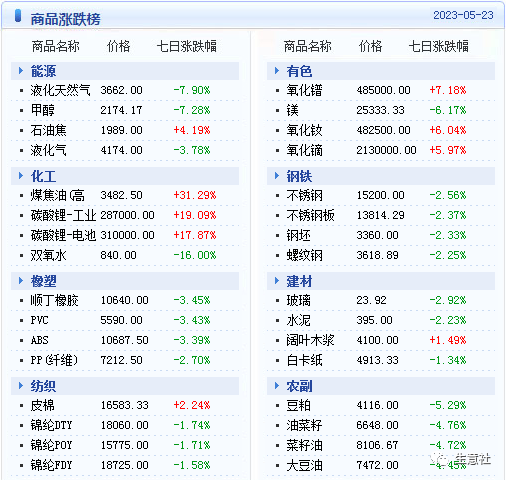Click the 商品涨跌榜 title
Viewport: 506px width, 480px height.
65,19
